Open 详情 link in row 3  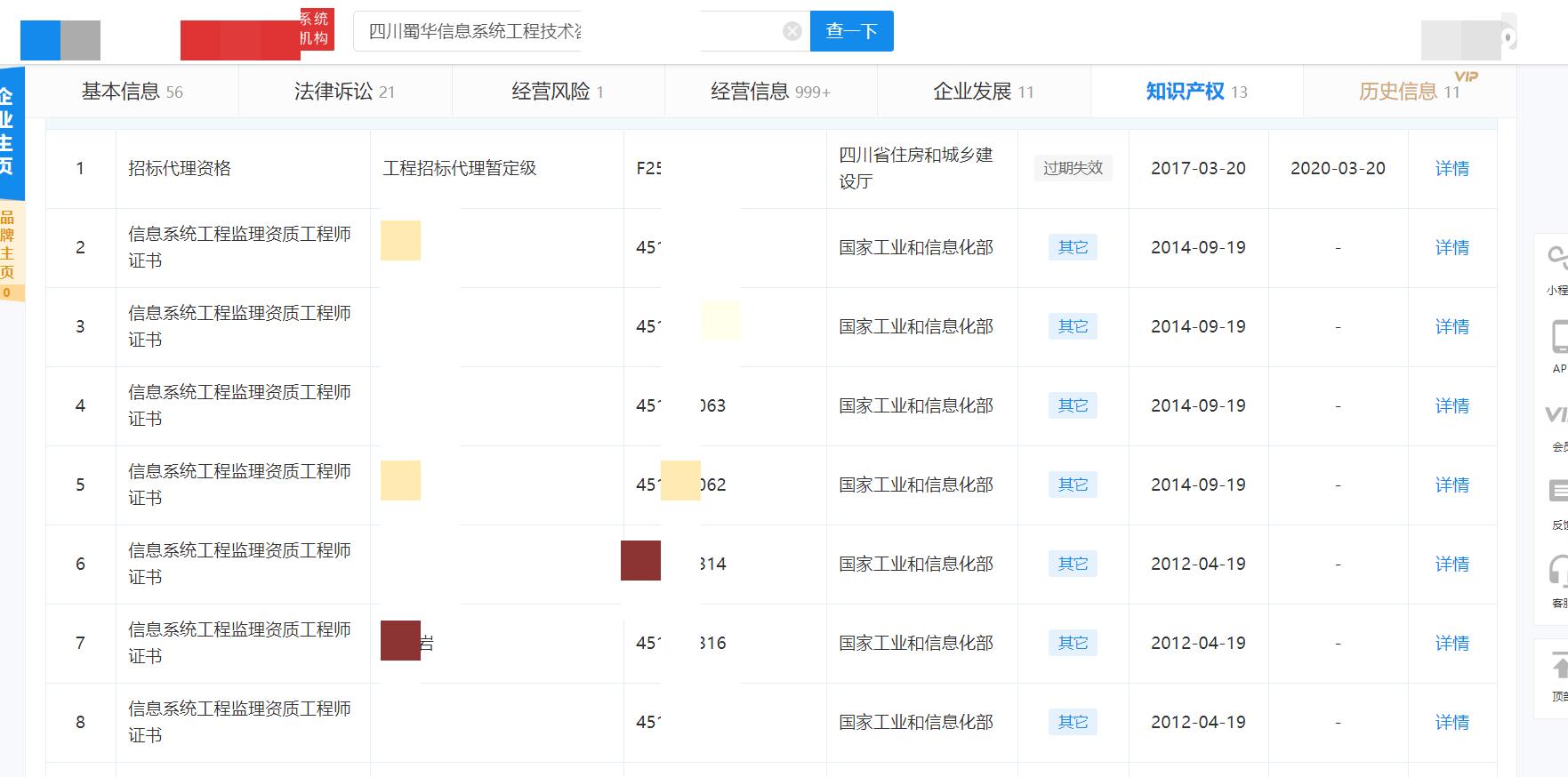[1451, 327]
